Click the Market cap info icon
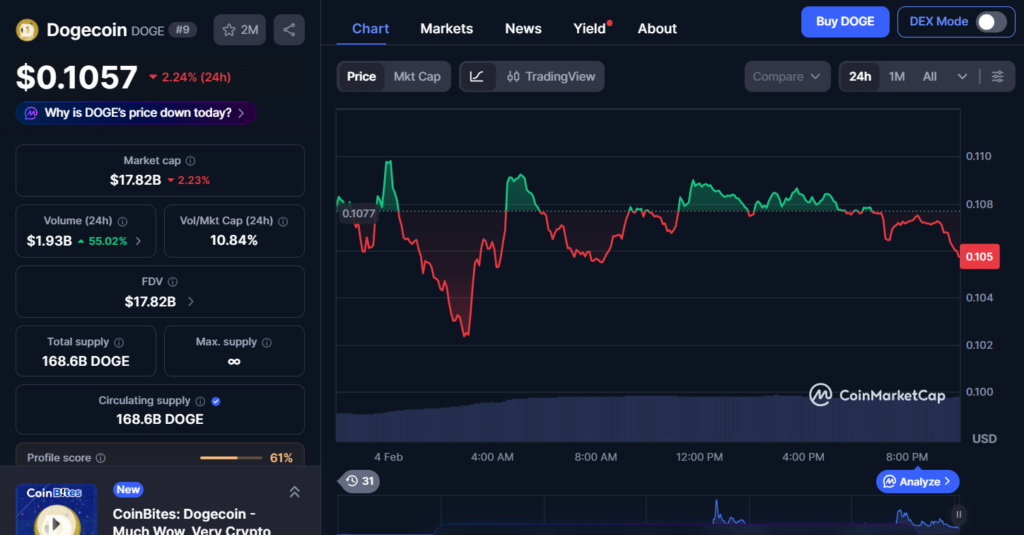 point(190,161)
